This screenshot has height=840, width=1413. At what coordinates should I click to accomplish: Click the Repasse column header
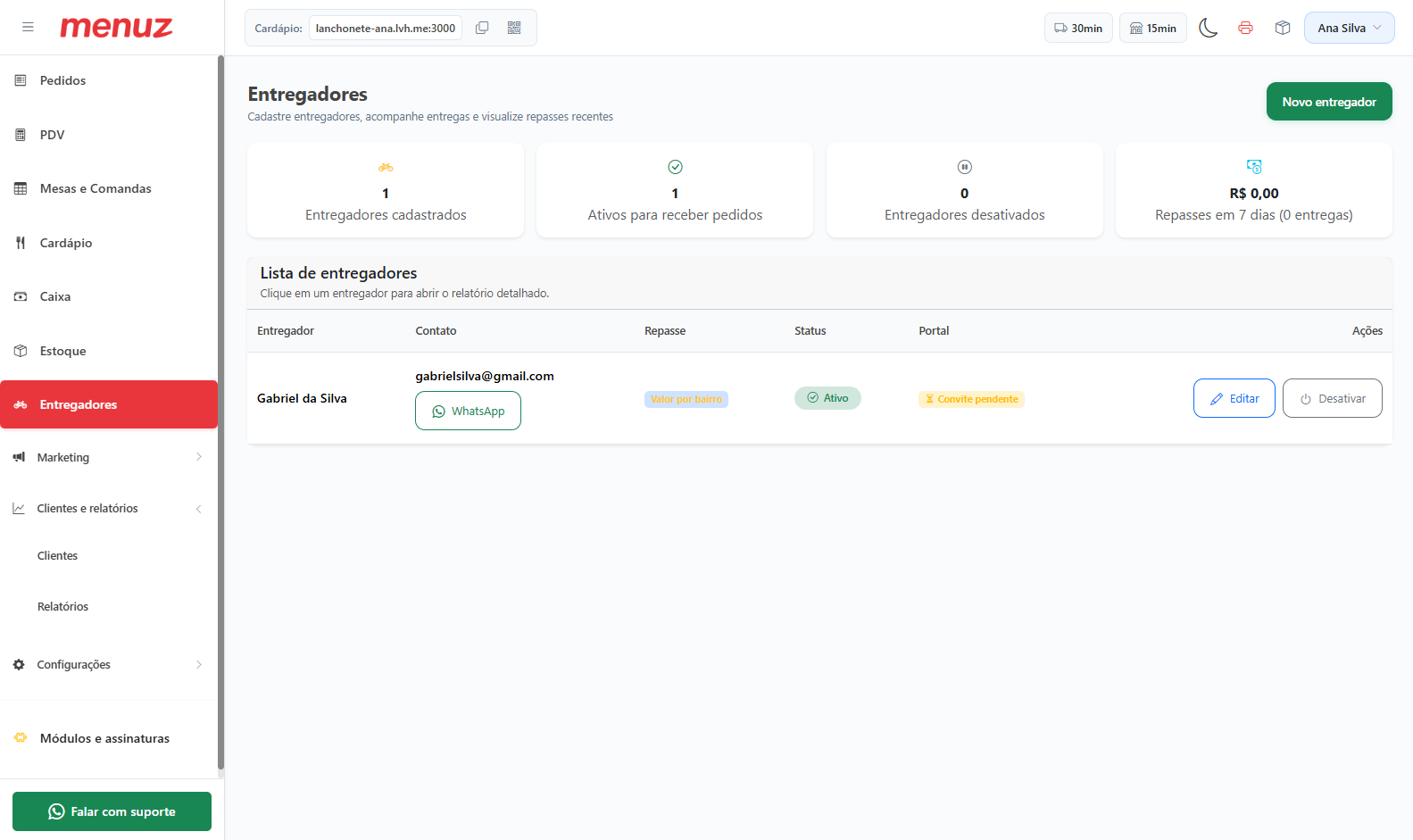[665, 330]
